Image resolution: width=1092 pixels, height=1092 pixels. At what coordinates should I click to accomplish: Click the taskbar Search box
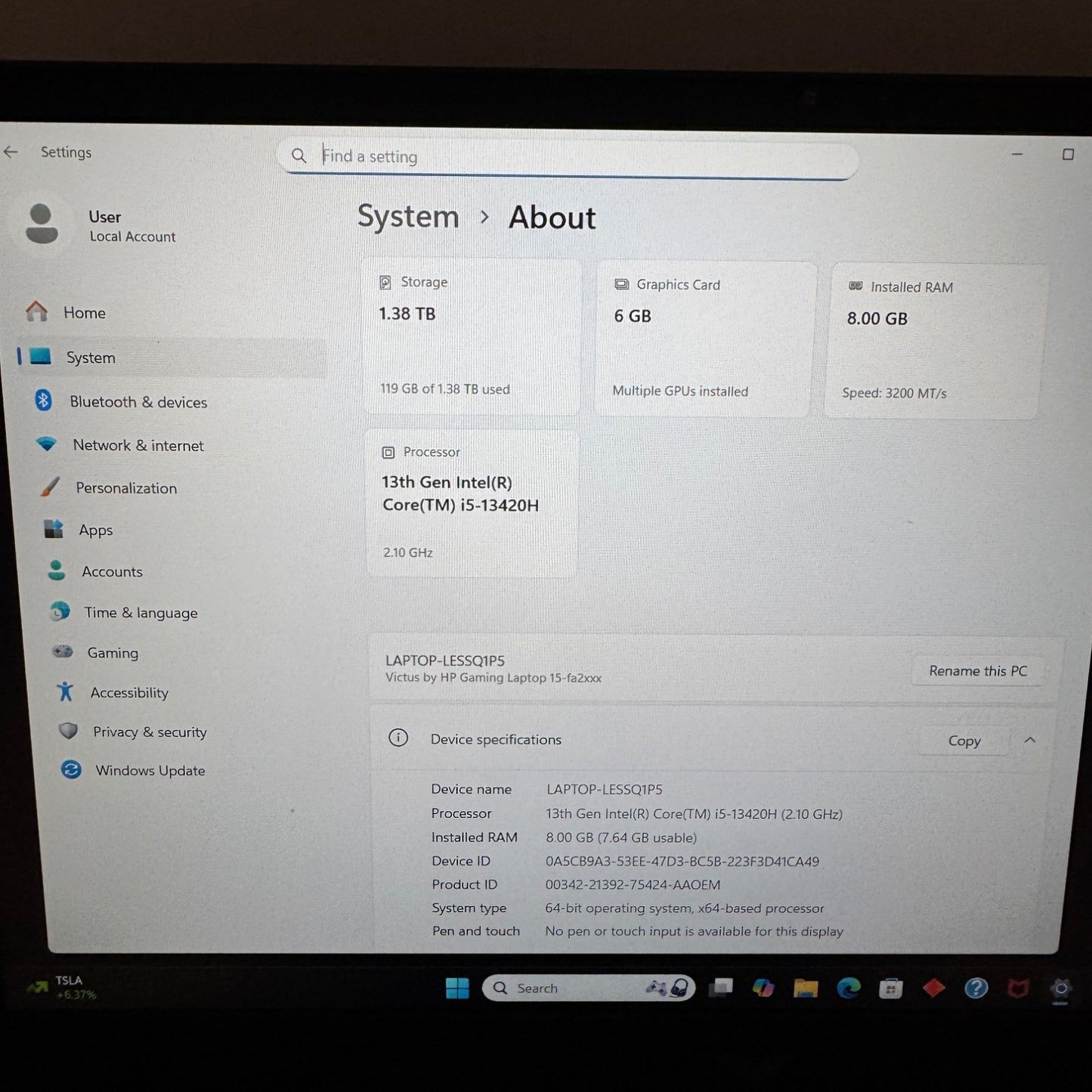(x=589, y=988)
